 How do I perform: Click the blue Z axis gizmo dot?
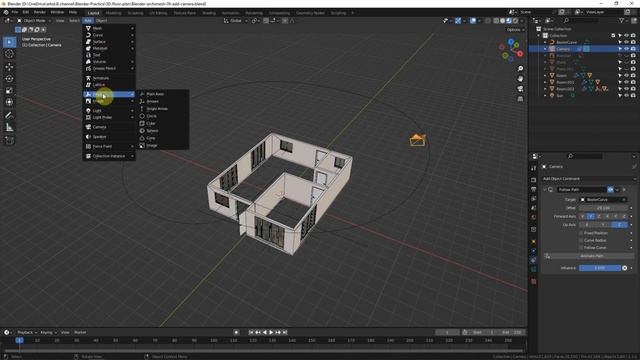pyautogui.click(x=511, y=42)
